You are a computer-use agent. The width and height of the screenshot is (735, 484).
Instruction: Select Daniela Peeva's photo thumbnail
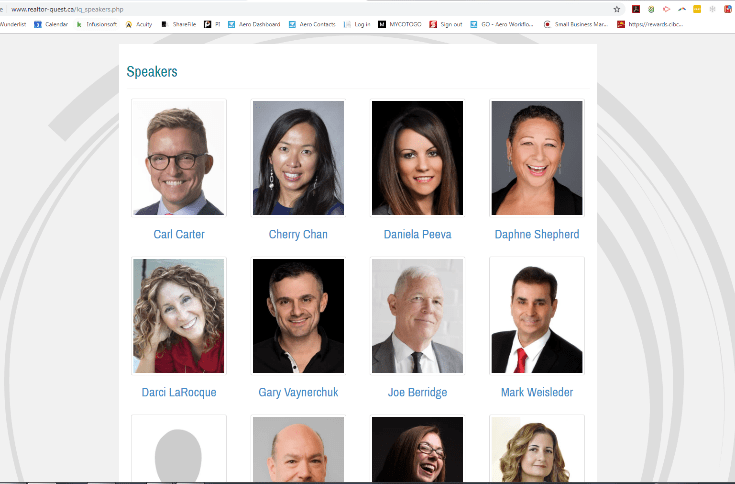pos(417,158)
